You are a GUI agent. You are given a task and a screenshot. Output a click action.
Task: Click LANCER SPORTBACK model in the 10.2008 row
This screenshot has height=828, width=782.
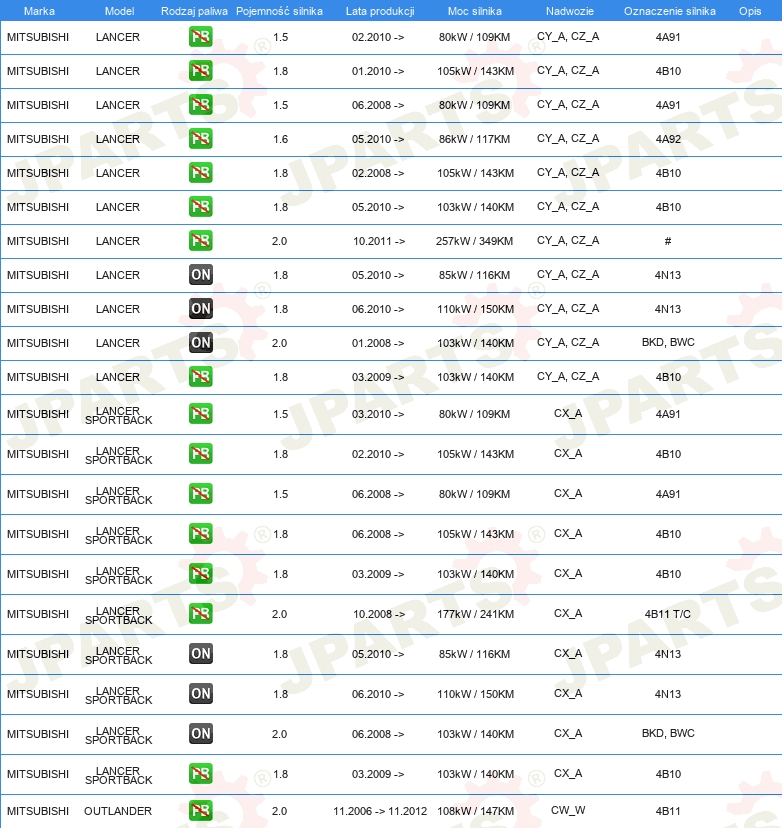click(x=118, y=615)
